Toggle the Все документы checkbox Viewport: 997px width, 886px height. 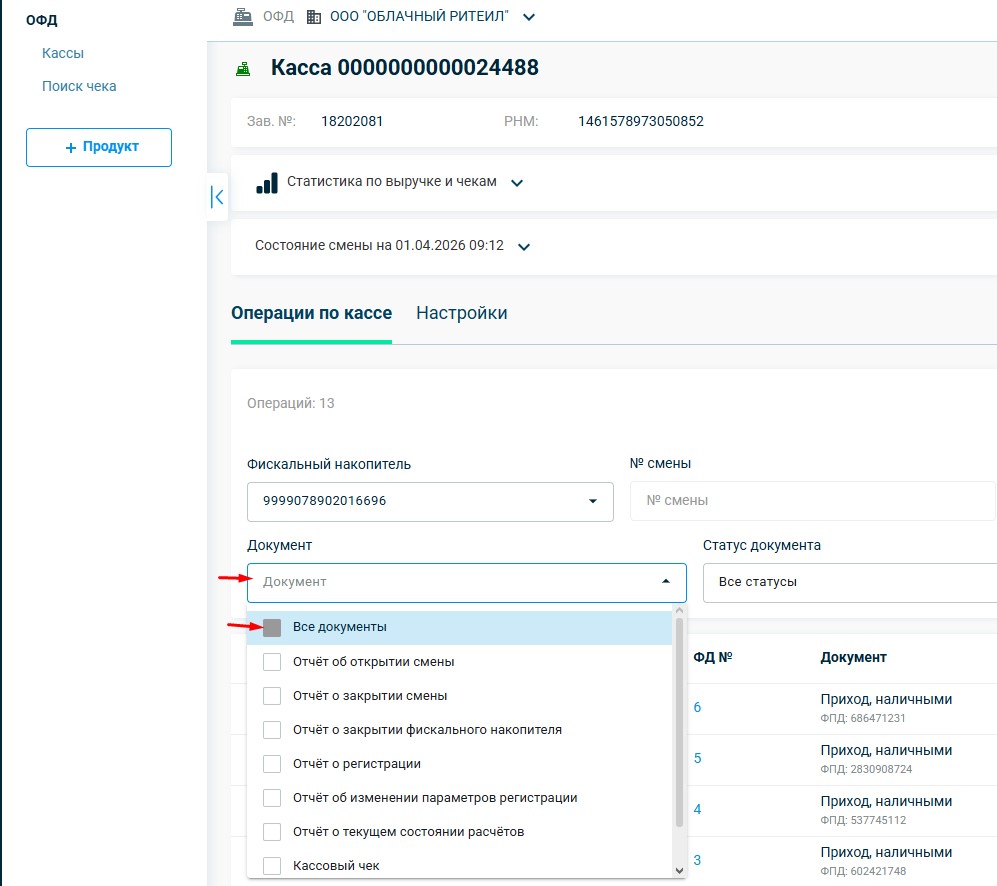coord(272,628)
